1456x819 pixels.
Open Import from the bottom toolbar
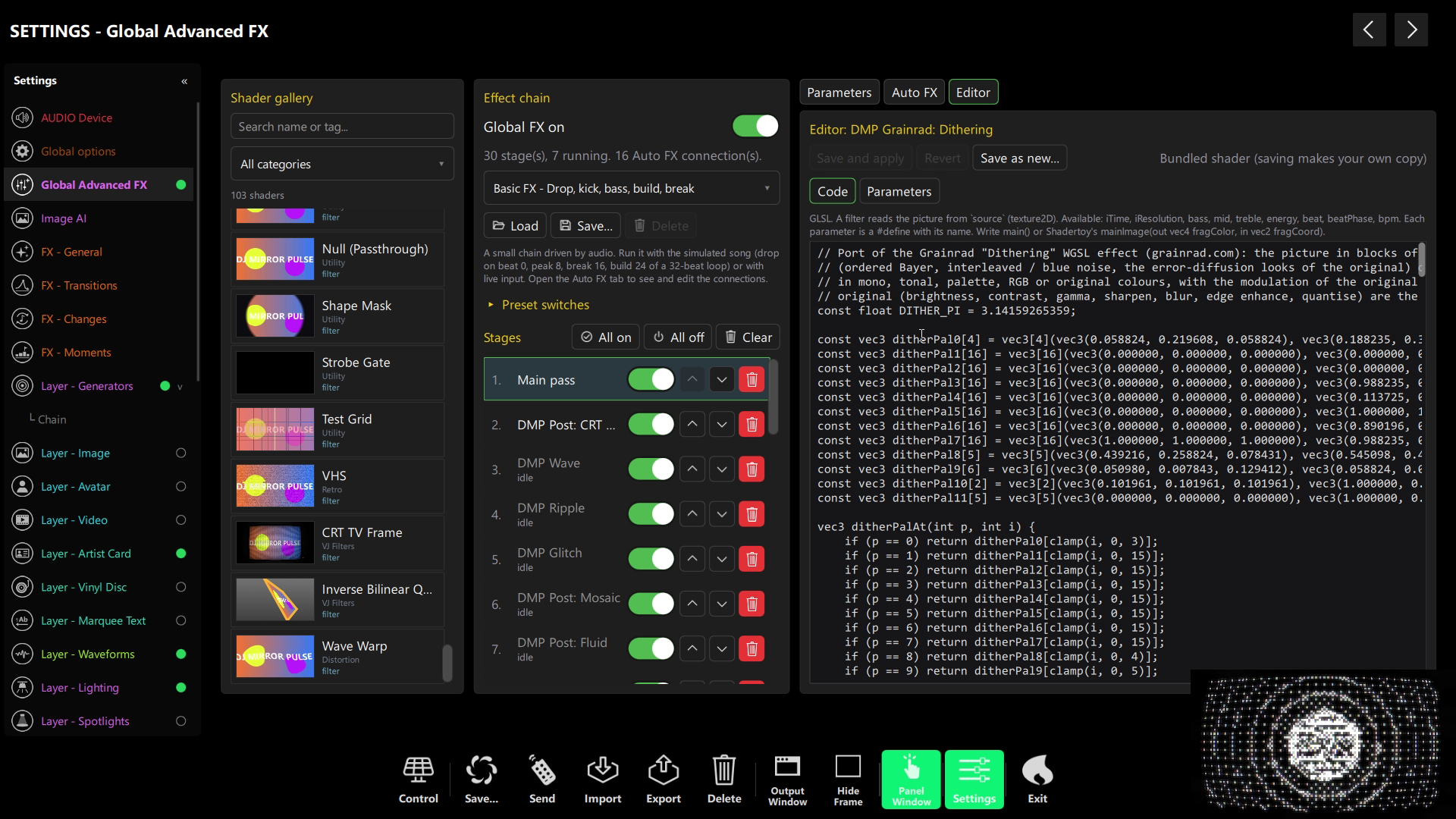603,779
